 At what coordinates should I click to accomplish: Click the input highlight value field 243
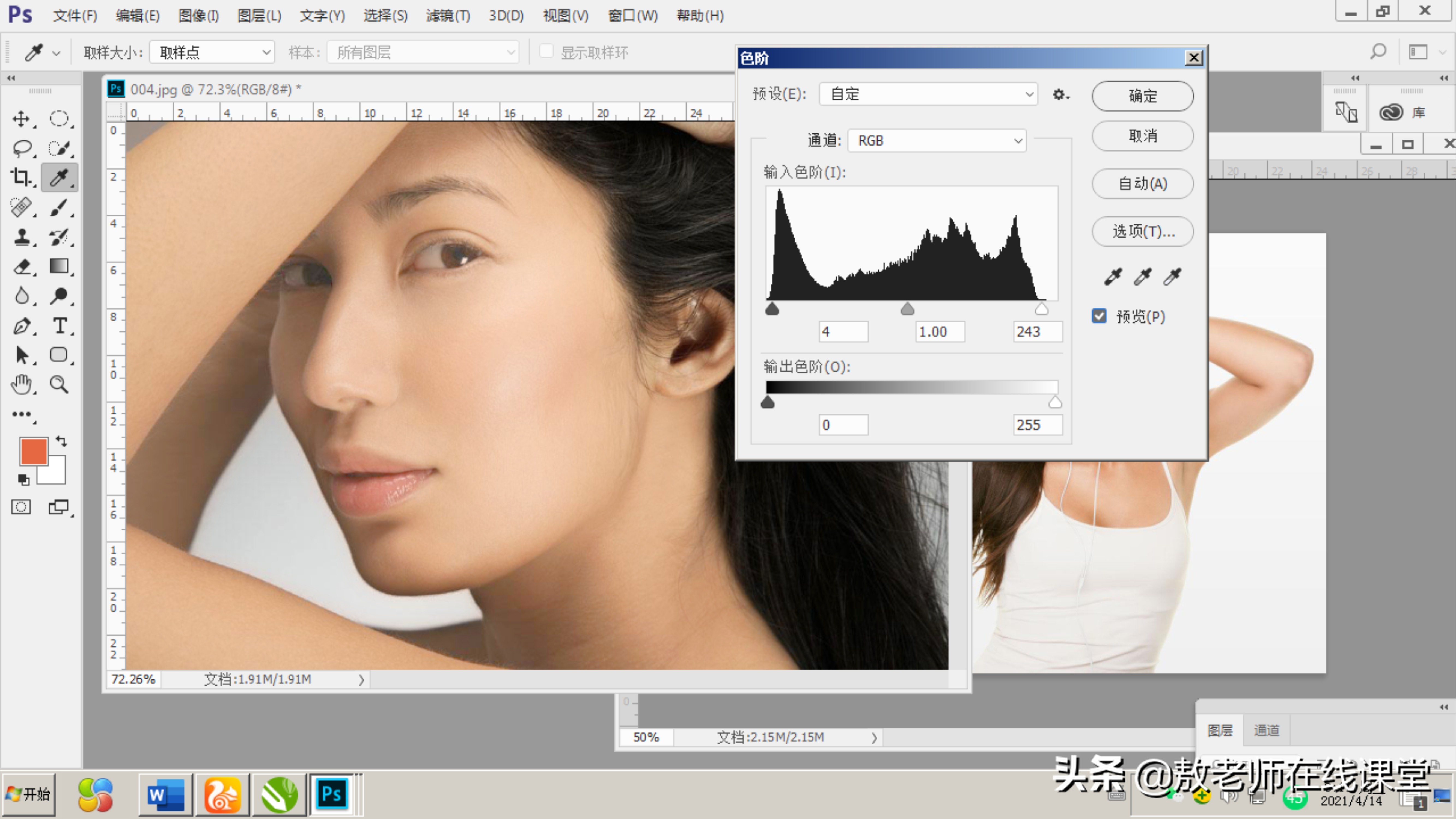click(x=1038, y=331)
